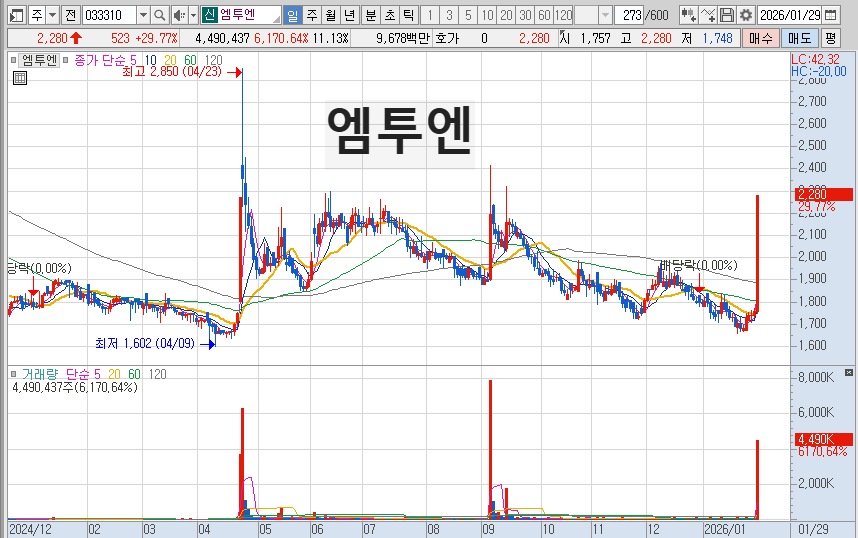Click the add indicator line icon
This screenshot has height=538, width=858.
tap(708, 15)
